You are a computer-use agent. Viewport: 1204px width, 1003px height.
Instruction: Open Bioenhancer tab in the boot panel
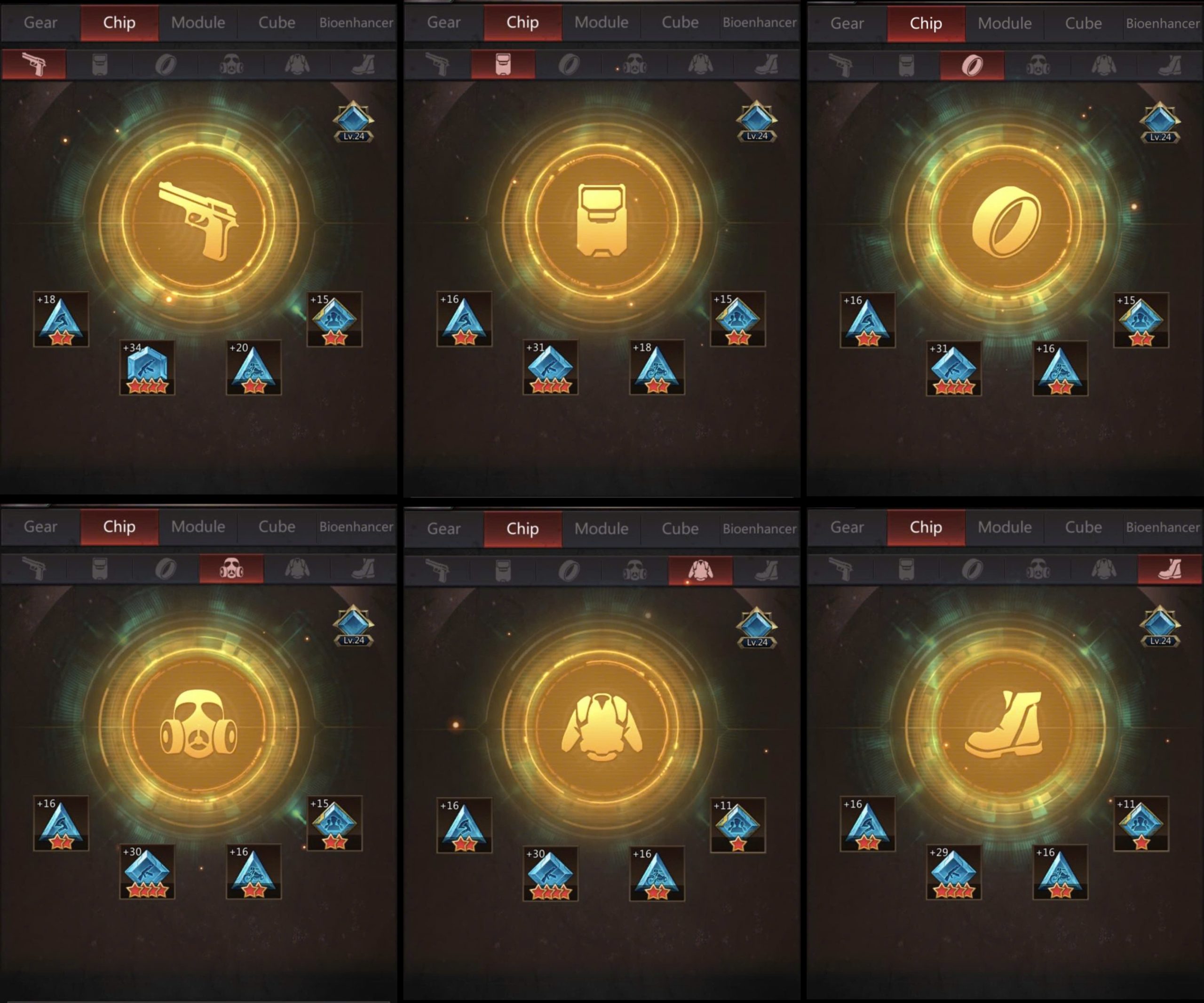pos(1163,527)
